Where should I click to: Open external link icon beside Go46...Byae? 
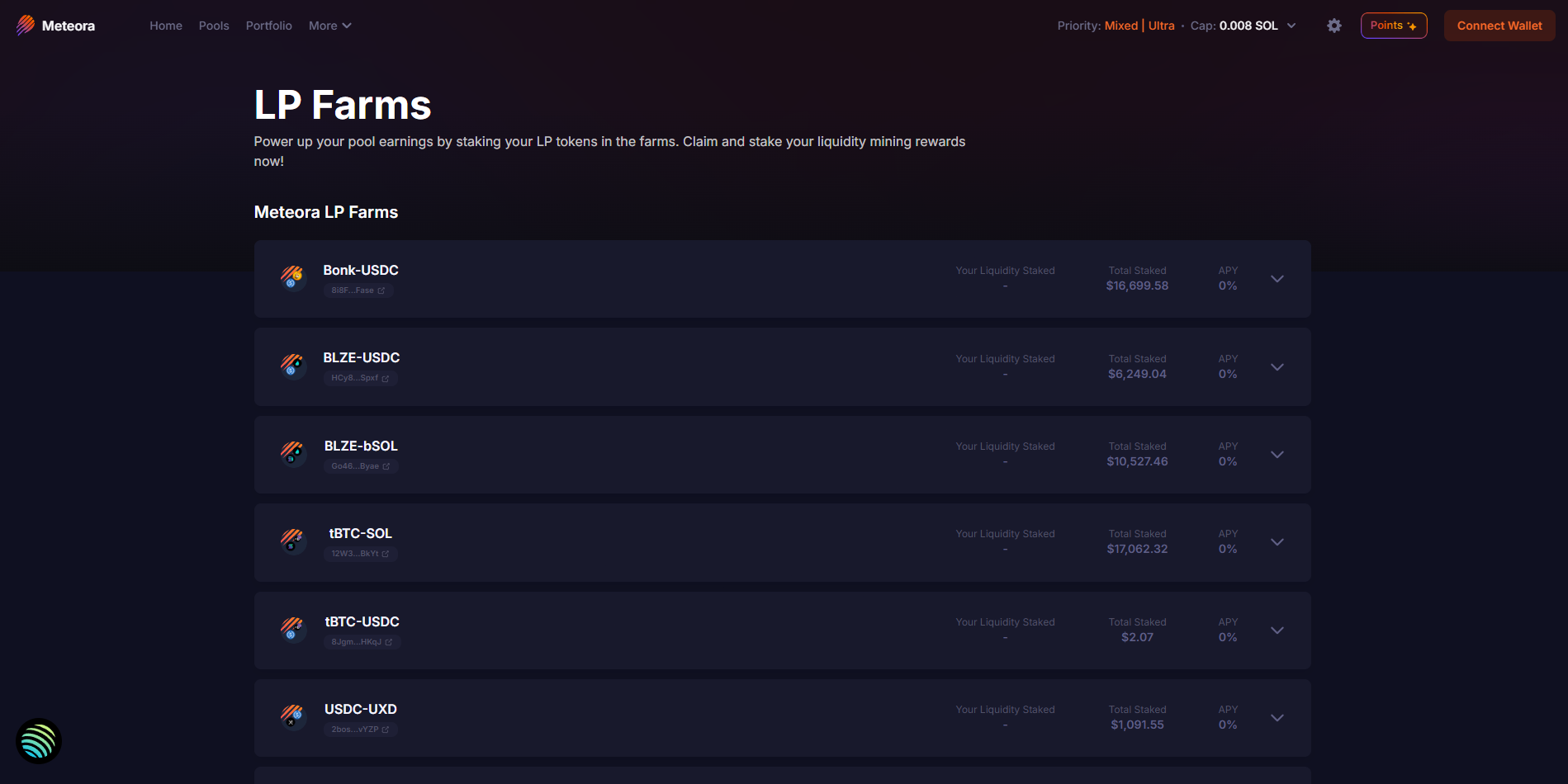pos(386,466)
